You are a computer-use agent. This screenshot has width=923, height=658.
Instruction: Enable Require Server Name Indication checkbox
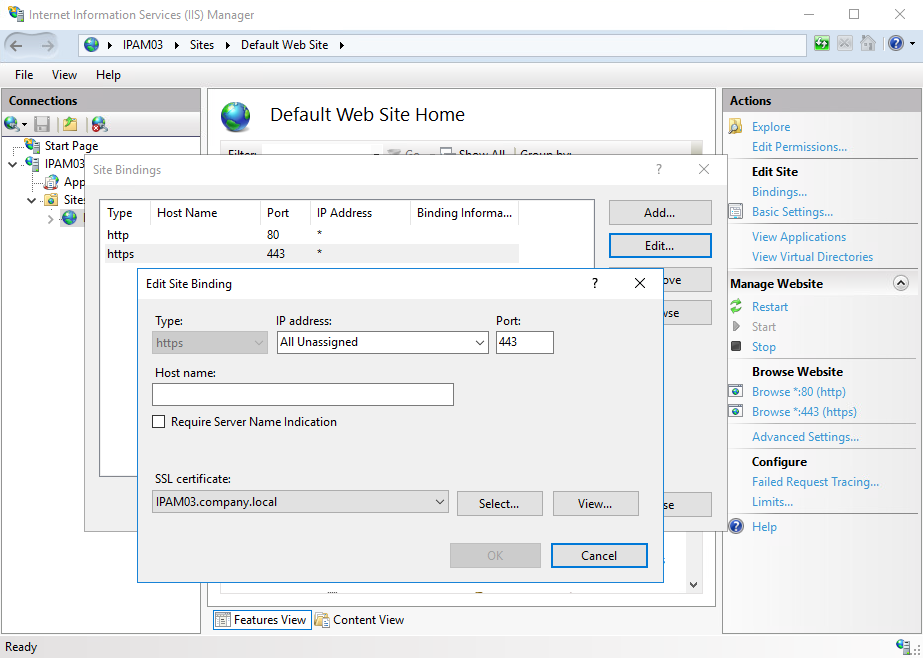tap(158, 422)
